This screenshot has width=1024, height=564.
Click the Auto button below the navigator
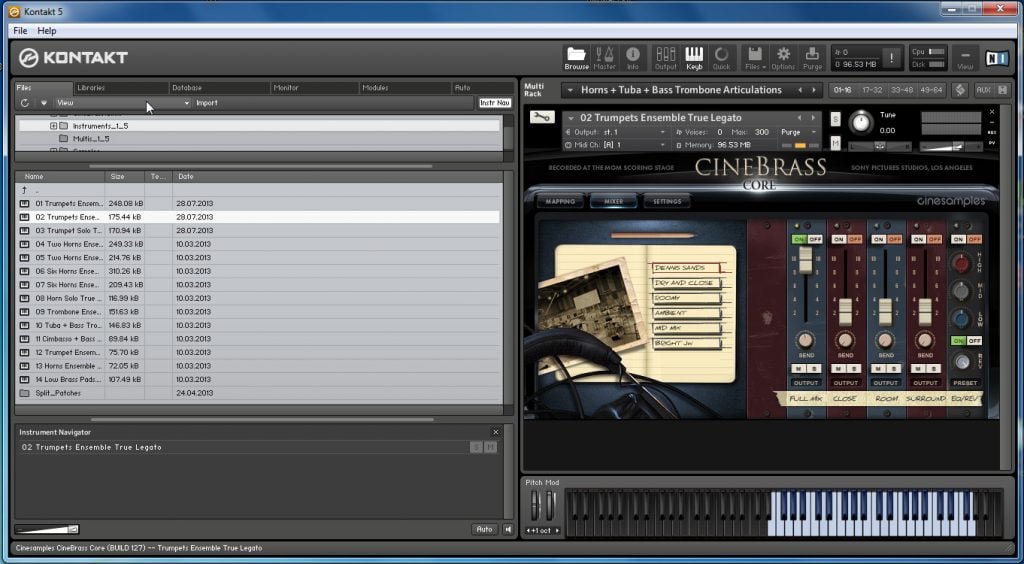point(484,529)
